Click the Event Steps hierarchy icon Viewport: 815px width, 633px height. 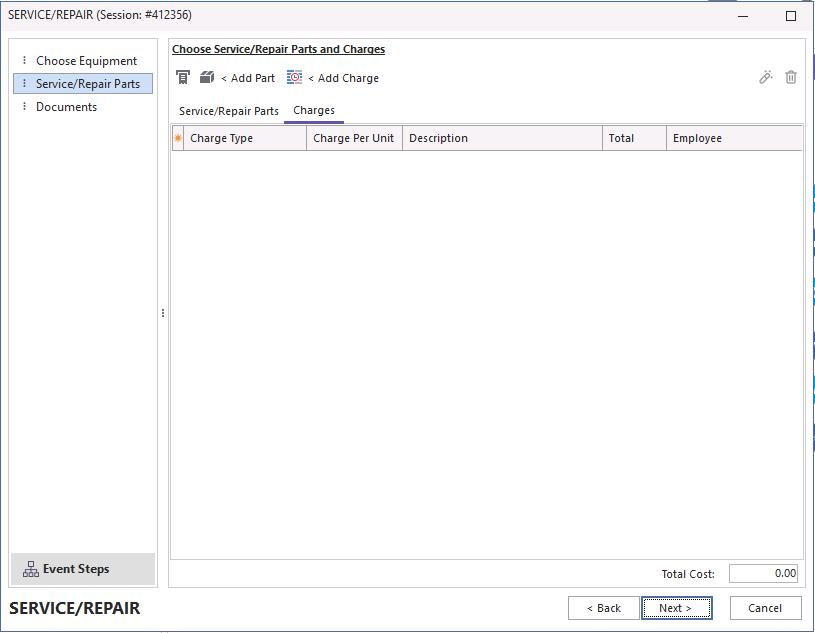click(x=31, y=569)
